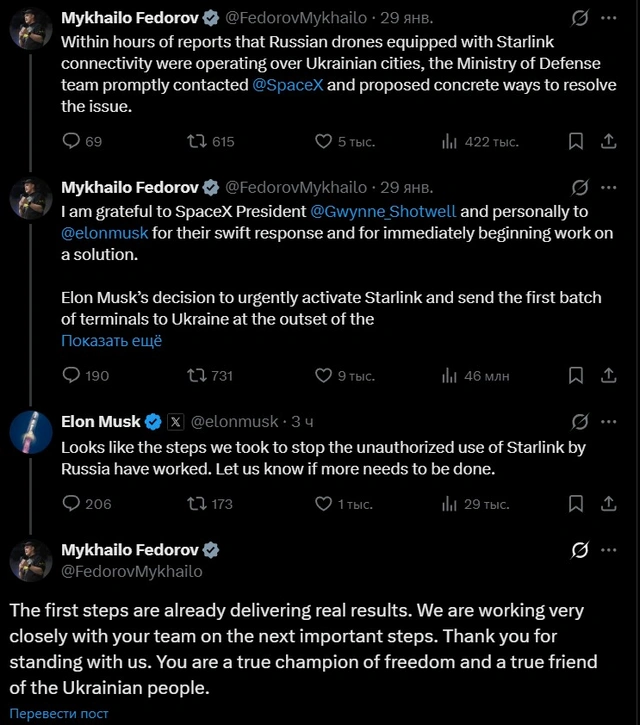Share the first Fedorov tweet

(x=608, y=142)
